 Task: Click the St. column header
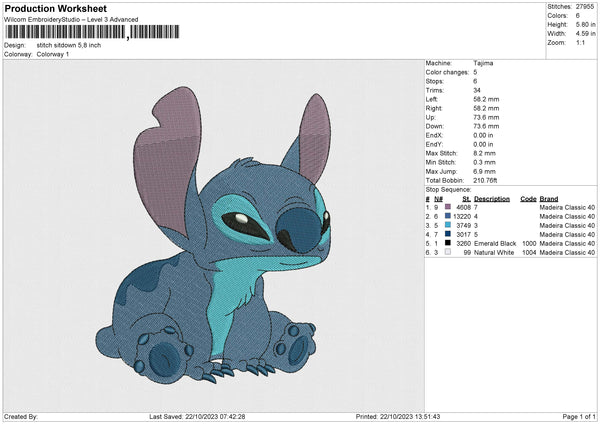click(466, 197)
